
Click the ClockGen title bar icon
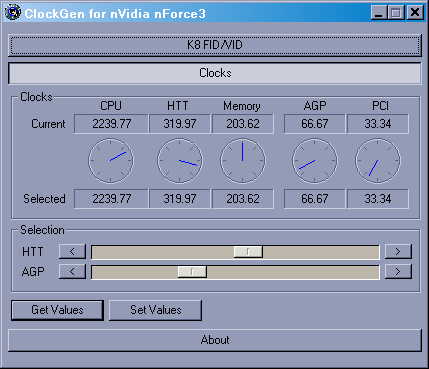(12, 12)
